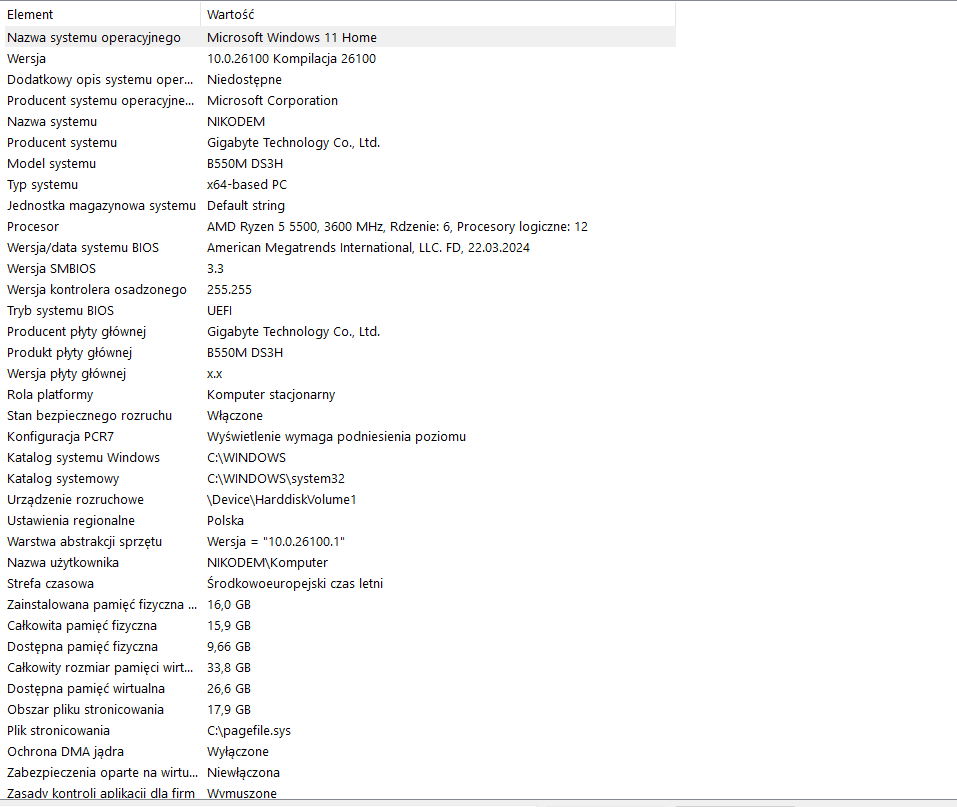This screenshot has width=957, height=807.
Task: Select the 'Nazwa systemu' label
Action: 52,122
